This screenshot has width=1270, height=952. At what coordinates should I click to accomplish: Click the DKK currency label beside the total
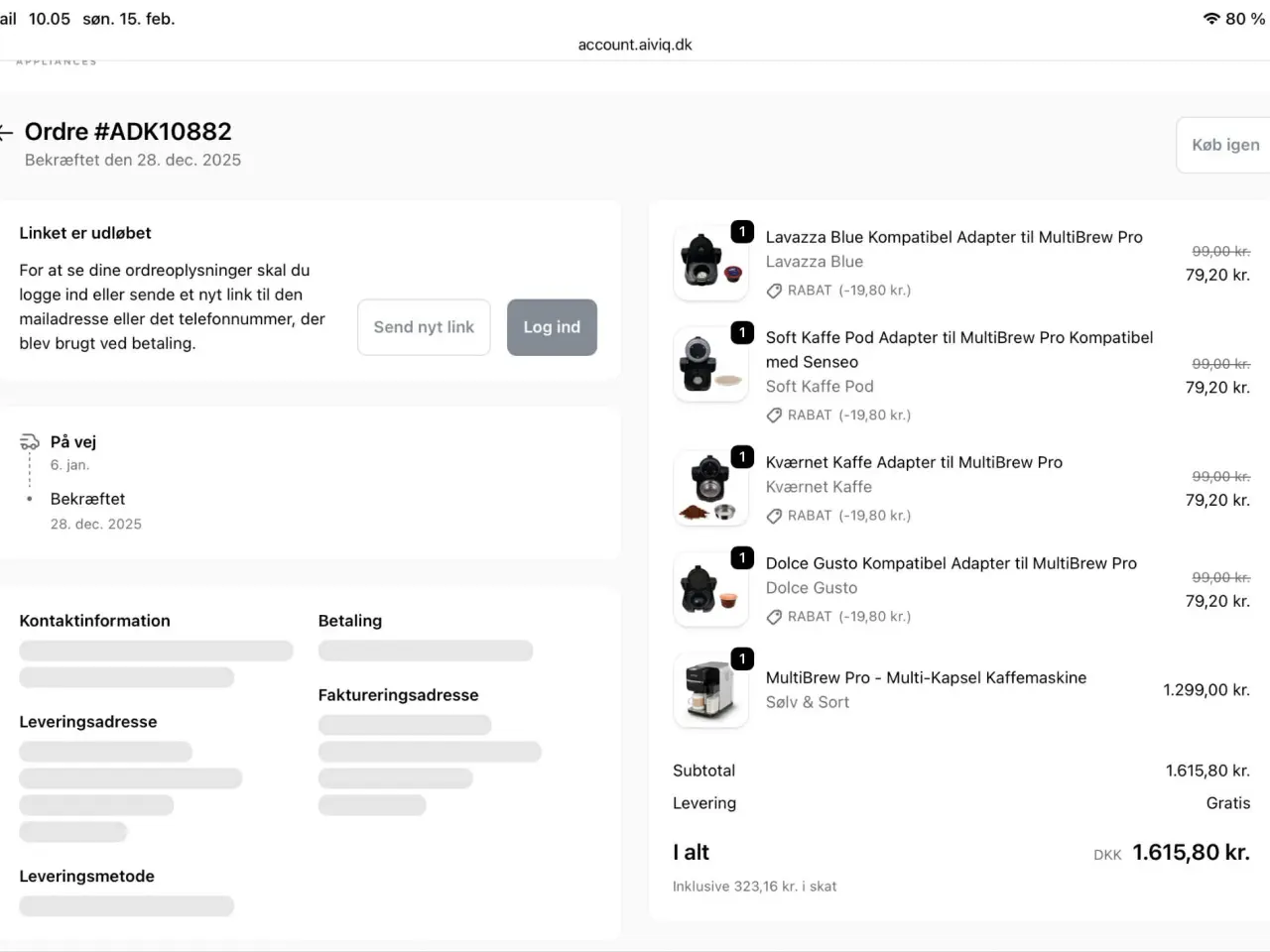[1107, 855]
